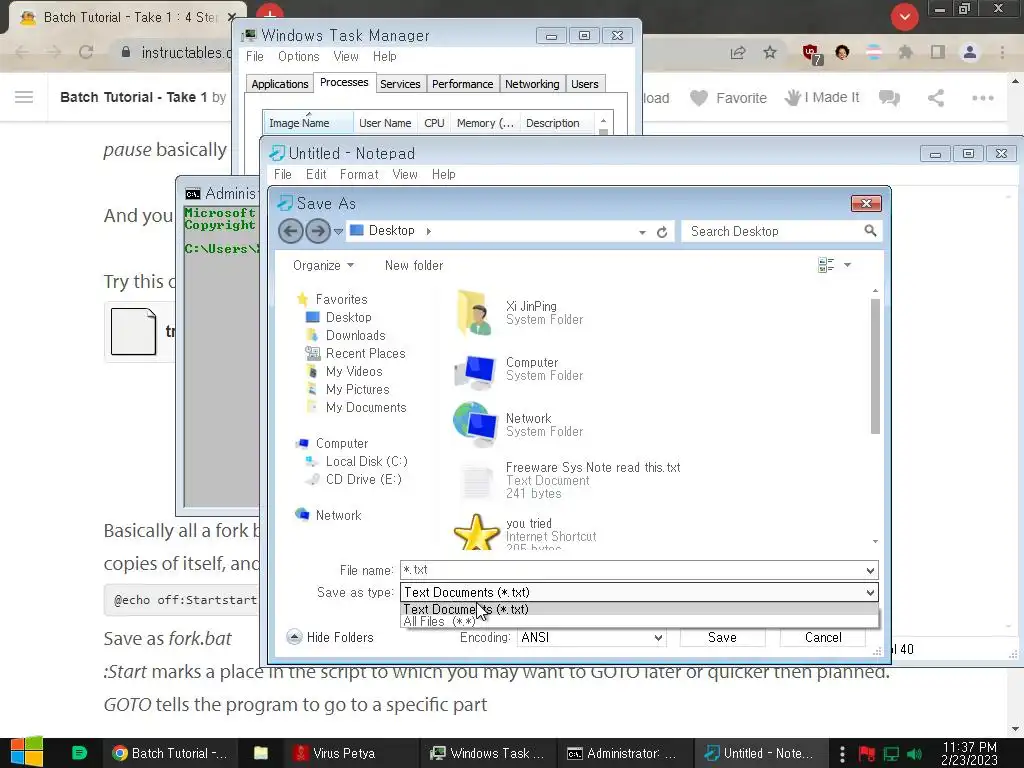Click the file list vertical scrollbar in Save As

(875, 366)
